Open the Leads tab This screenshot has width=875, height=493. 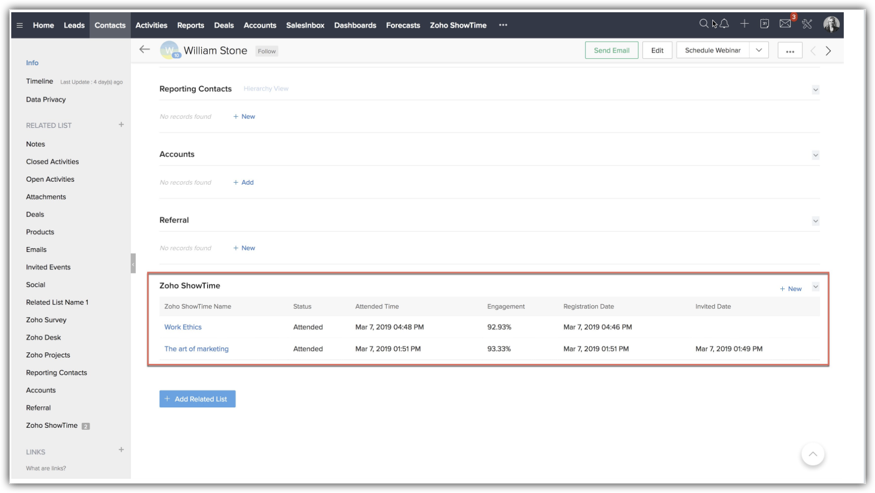[74, 25]
